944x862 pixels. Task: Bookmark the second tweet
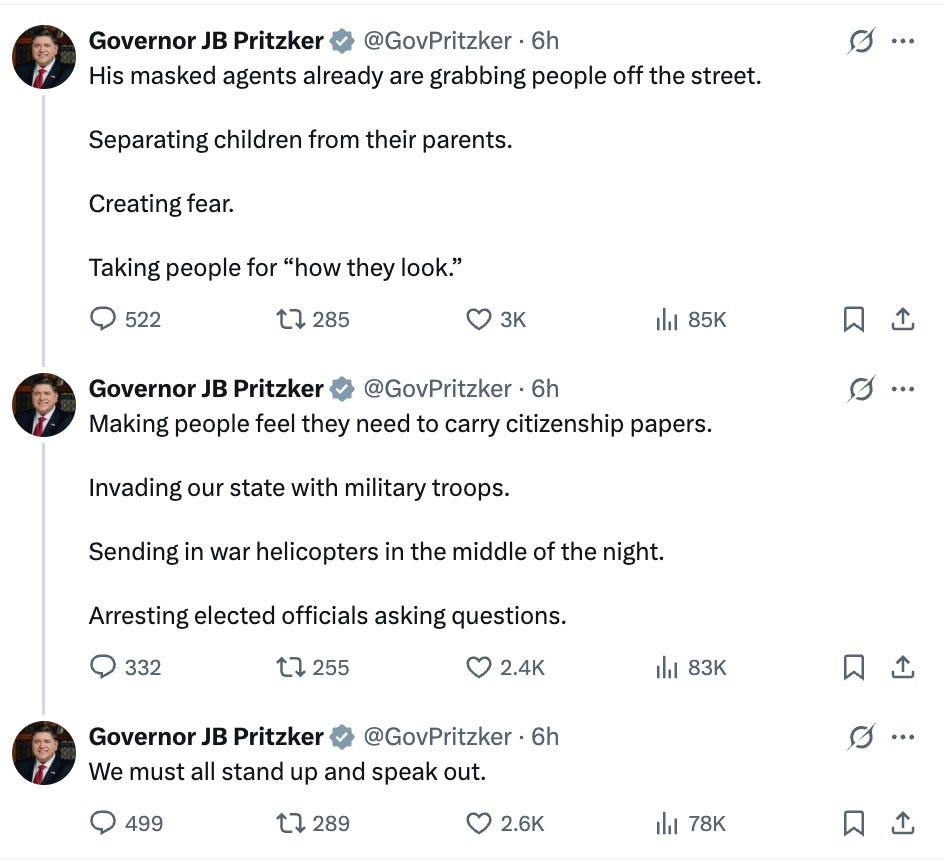coord(854,667)
